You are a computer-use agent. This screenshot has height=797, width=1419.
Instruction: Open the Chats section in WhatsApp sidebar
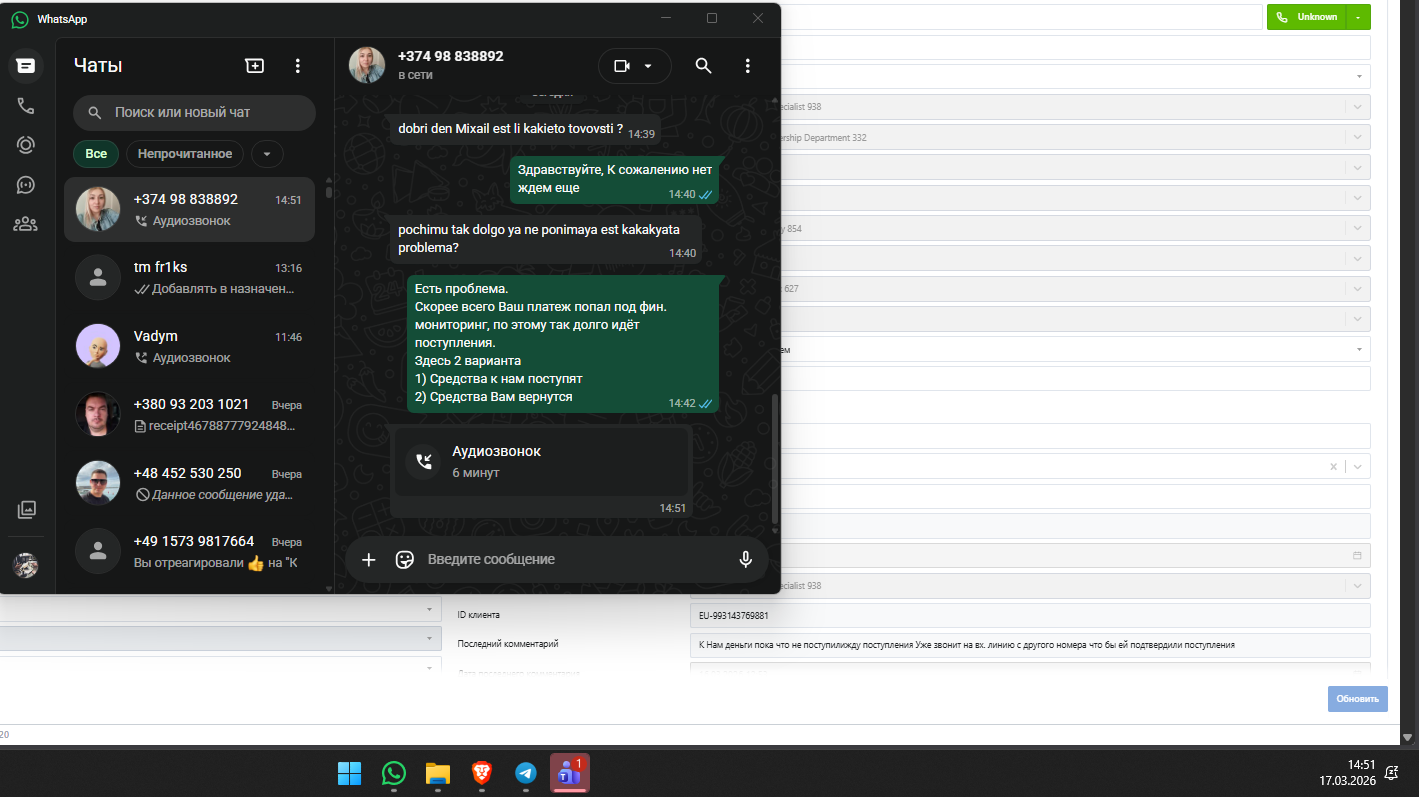(26, 66)
